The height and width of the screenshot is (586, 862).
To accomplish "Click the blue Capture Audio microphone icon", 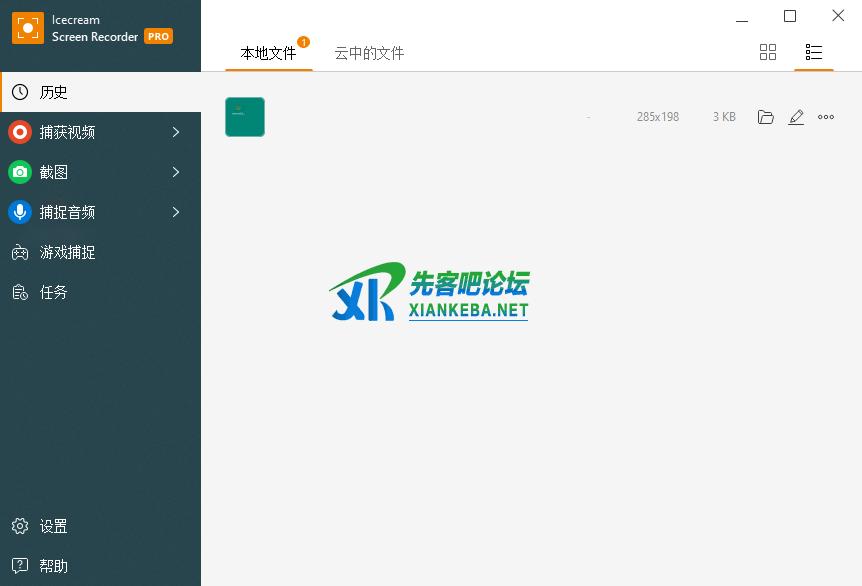I will [20, 212].
